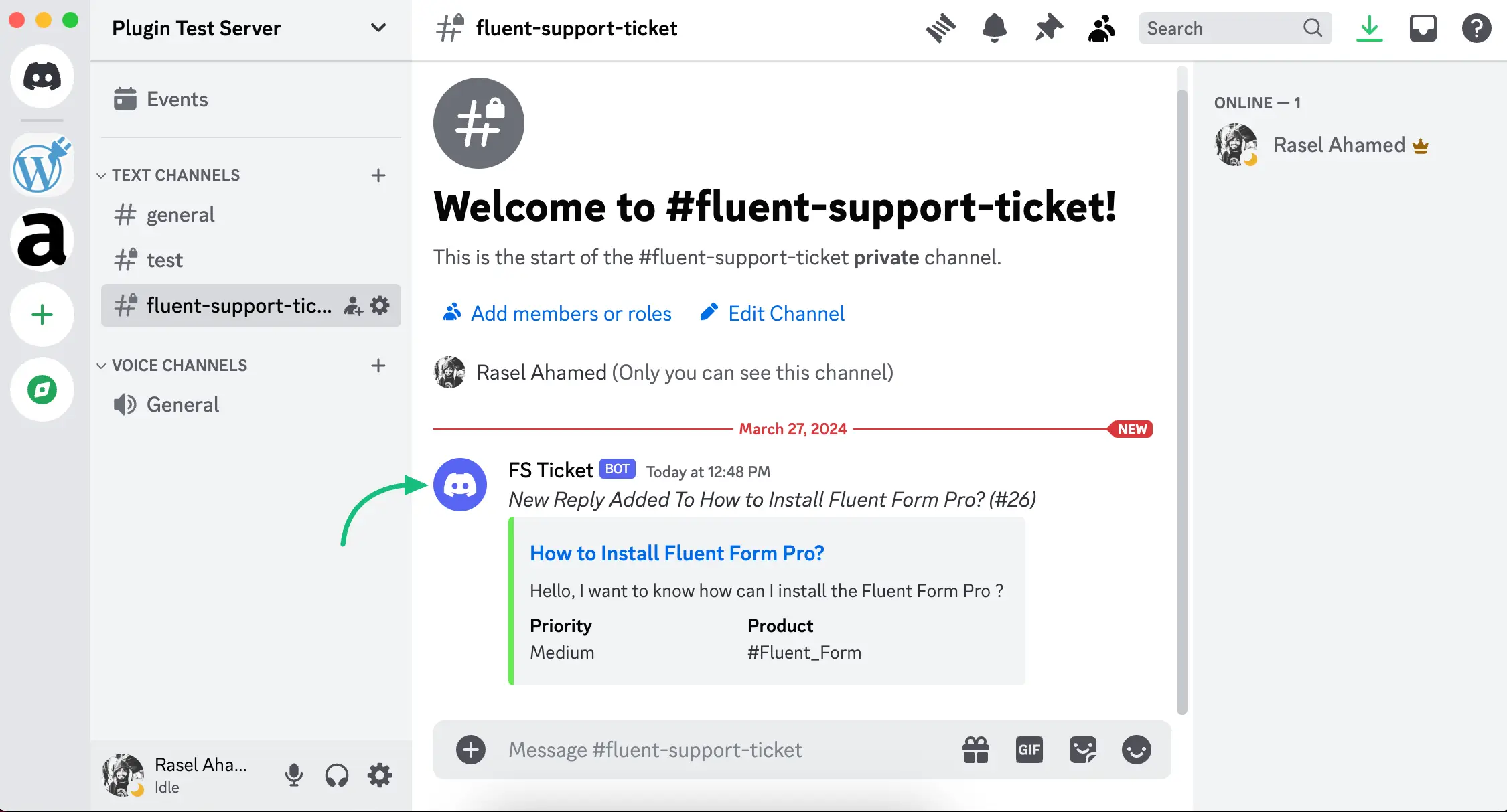Mute the microphone

293,775
